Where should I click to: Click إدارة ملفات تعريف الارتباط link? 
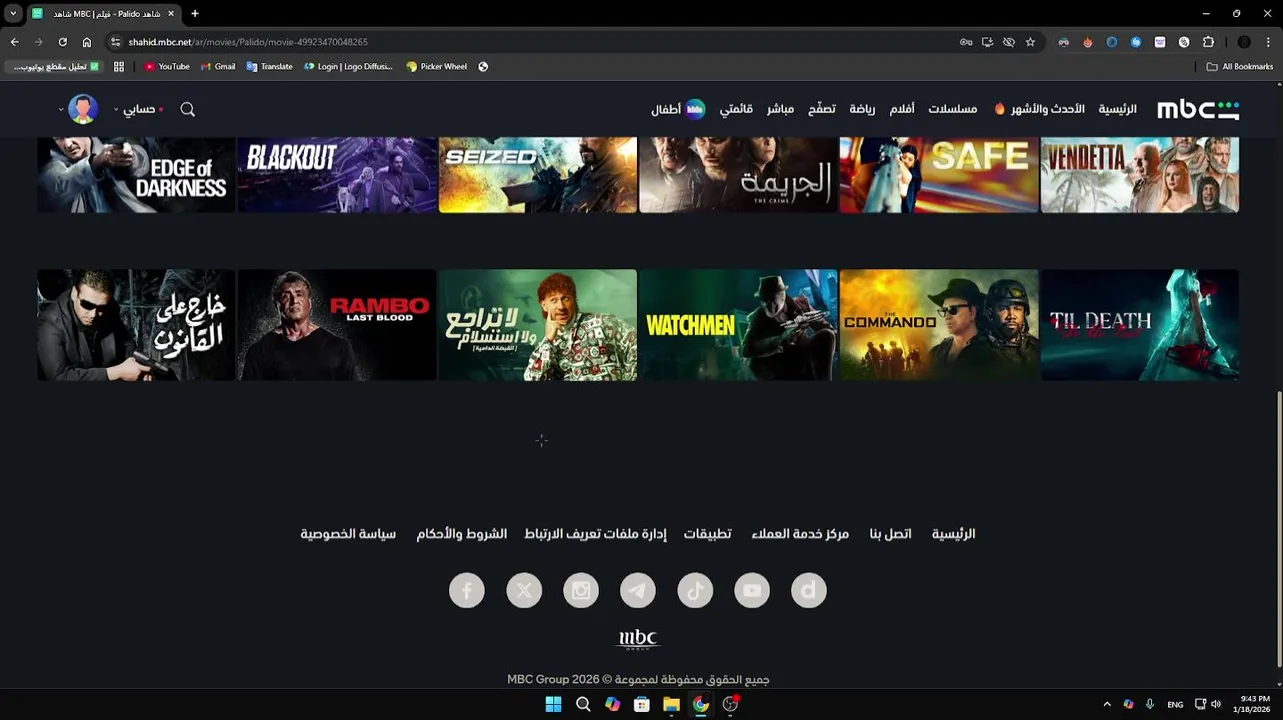[595, 534]
